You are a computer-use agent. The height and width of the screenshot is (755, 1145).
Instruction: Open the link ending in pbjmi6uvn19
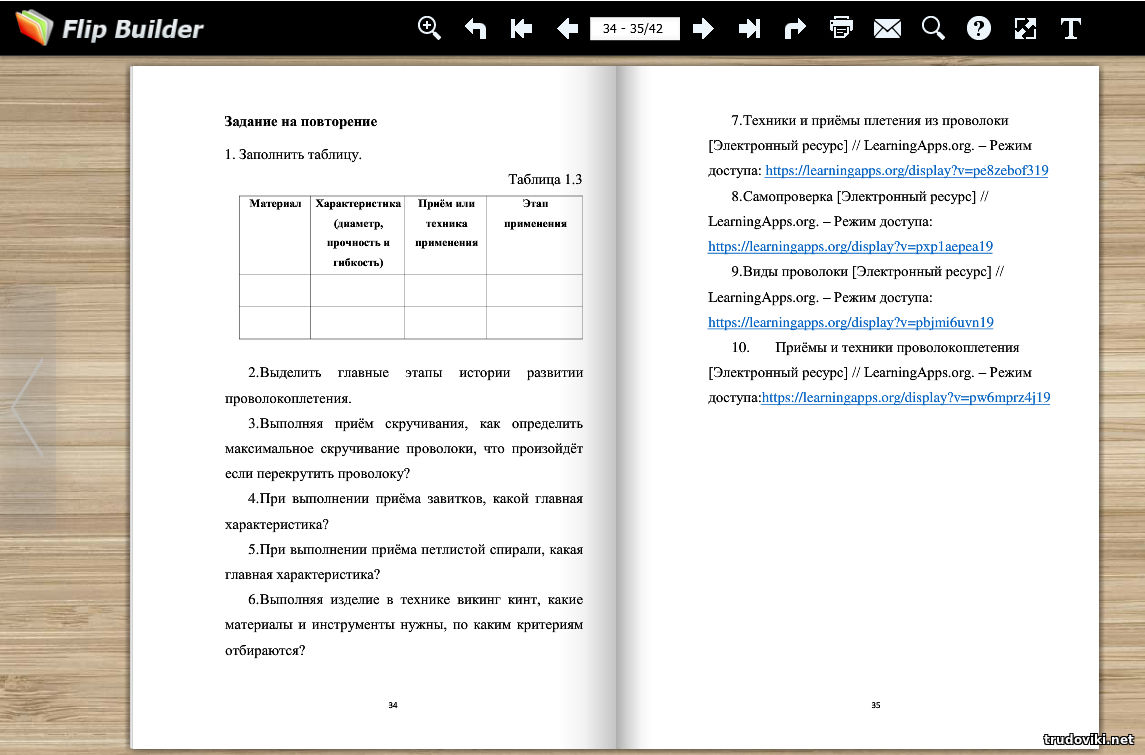point(851,322)
